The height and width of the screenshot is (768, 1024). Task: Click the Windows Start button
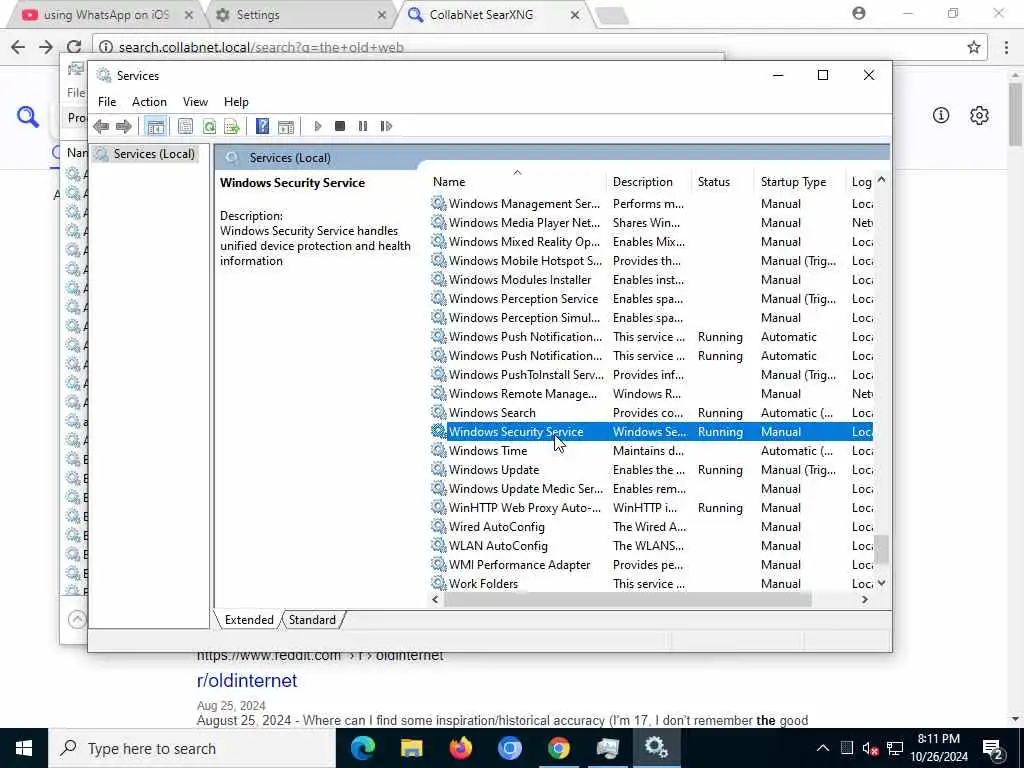tap(24, 748)
